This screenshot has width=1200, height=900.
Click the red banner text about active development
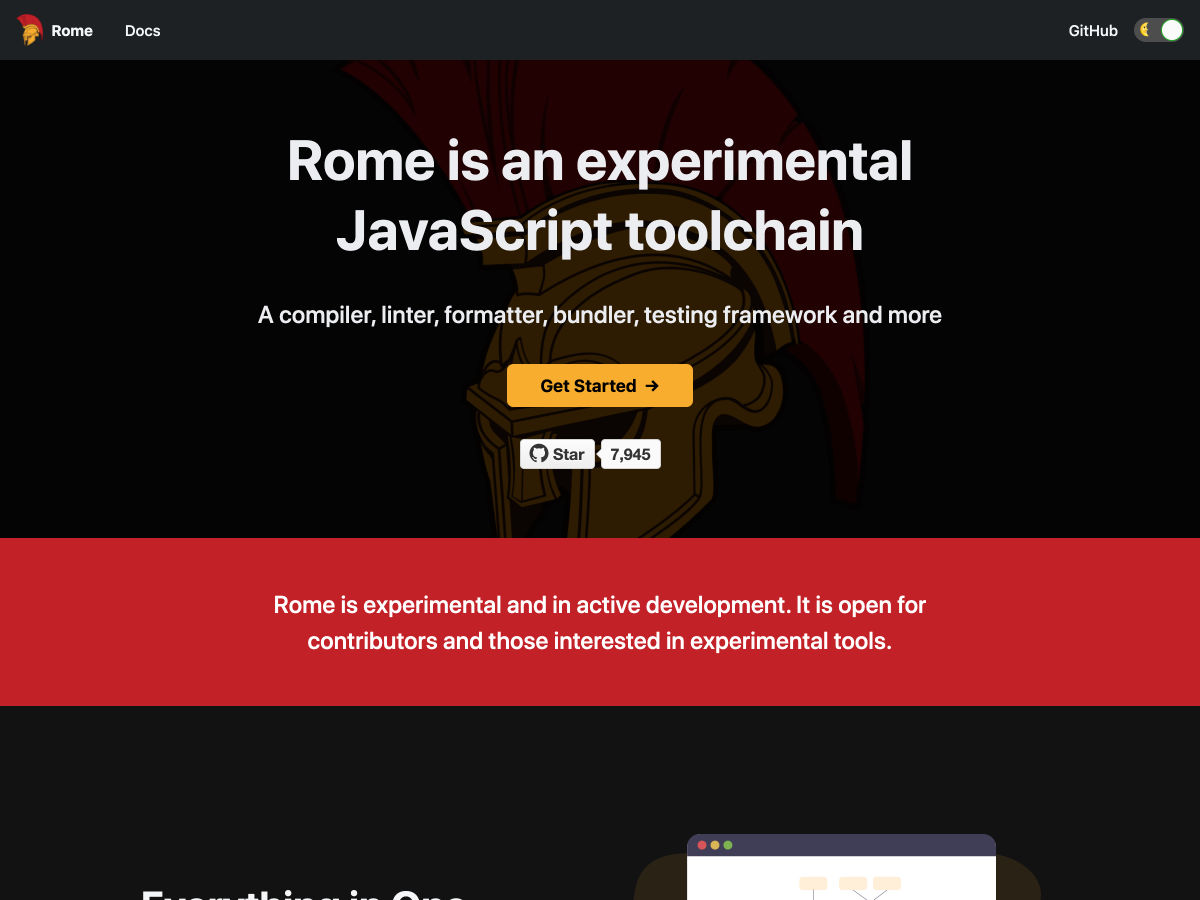coord(600,623)
